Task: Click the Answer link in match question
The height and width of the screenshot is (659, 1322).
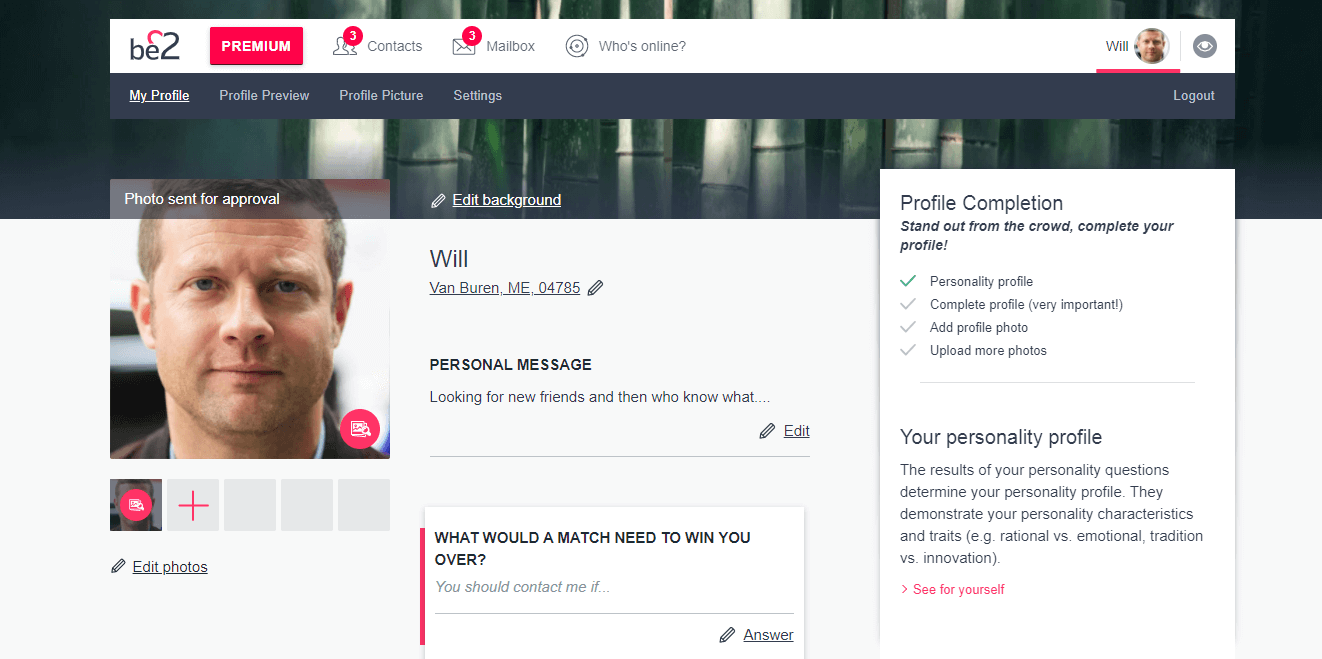Action: click(769, 635)
